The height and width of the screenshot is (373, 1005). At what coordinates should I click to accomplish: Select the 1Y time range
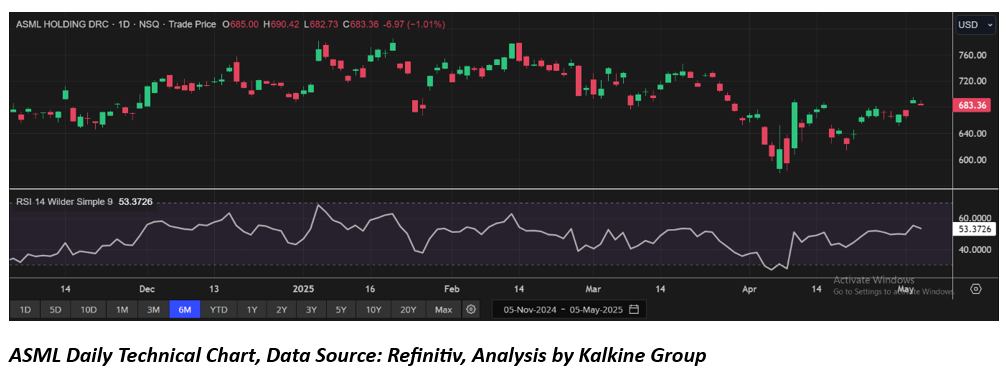point(252,310)
